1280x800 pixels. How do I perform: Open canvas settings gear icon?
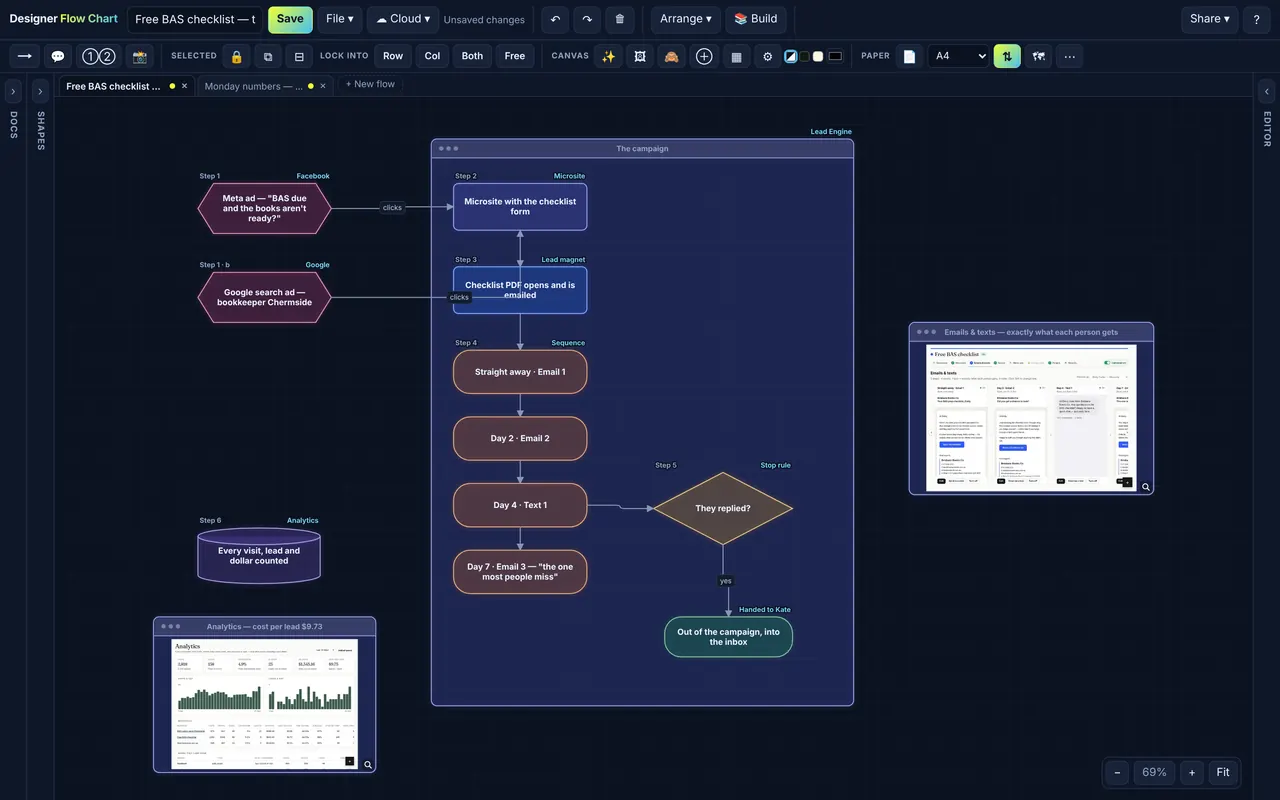pyautogui.click(x=768, y=56)
